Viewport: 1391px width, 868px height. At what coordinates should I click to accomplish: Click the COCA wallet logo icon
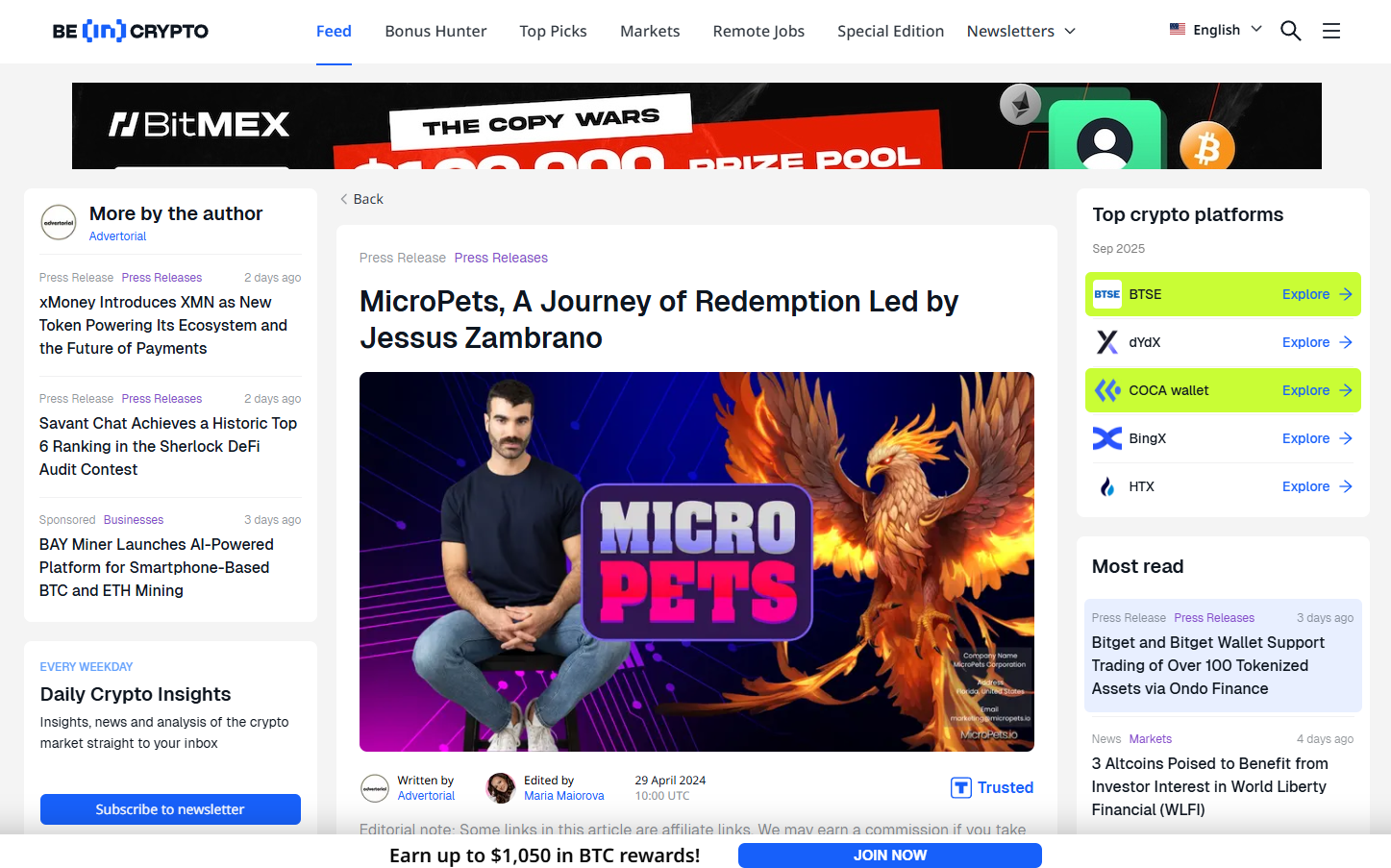(1107, 390)
